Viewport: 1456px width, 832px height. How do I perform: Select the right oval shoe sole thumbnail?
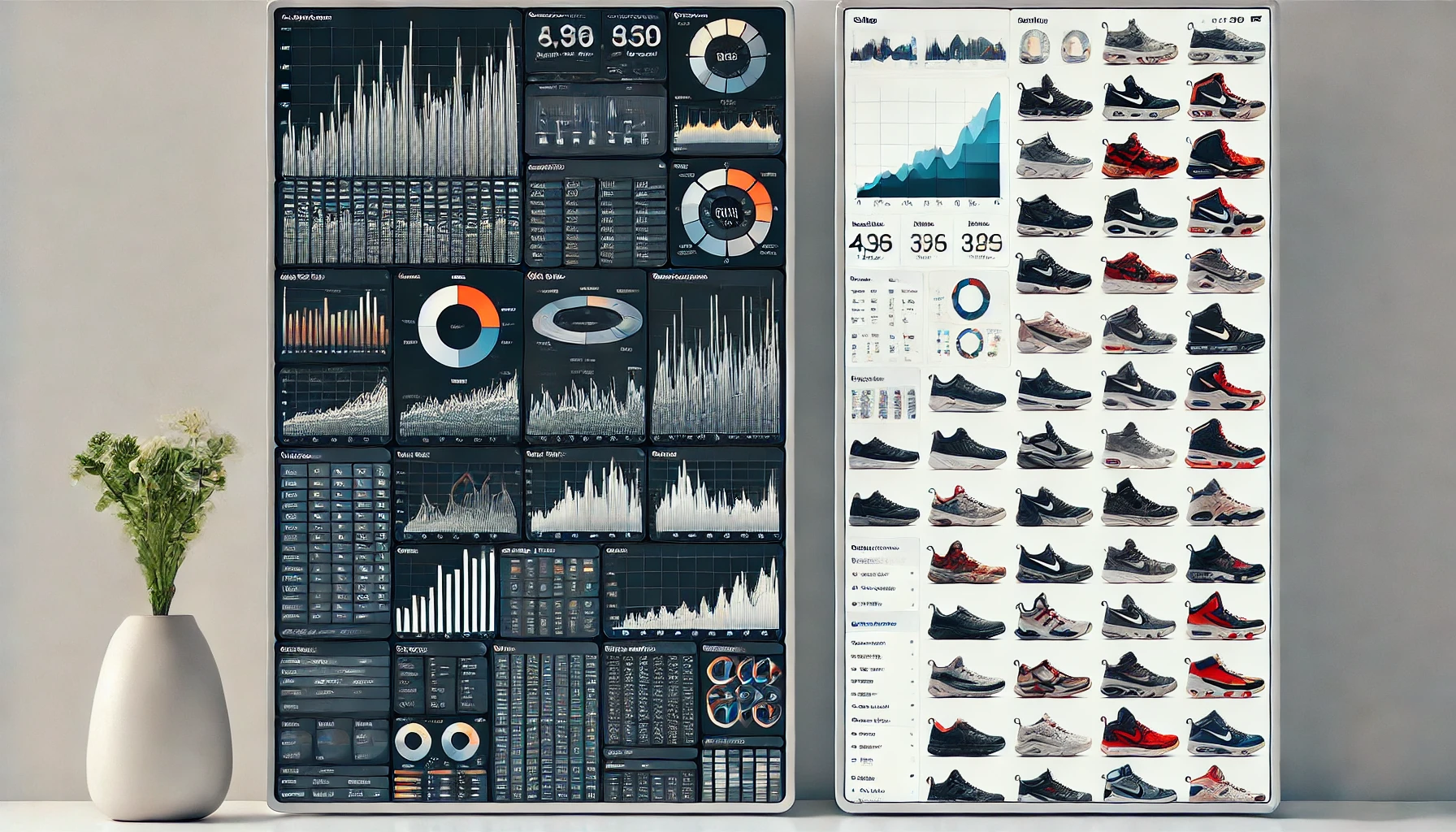tap(1076, 45)
